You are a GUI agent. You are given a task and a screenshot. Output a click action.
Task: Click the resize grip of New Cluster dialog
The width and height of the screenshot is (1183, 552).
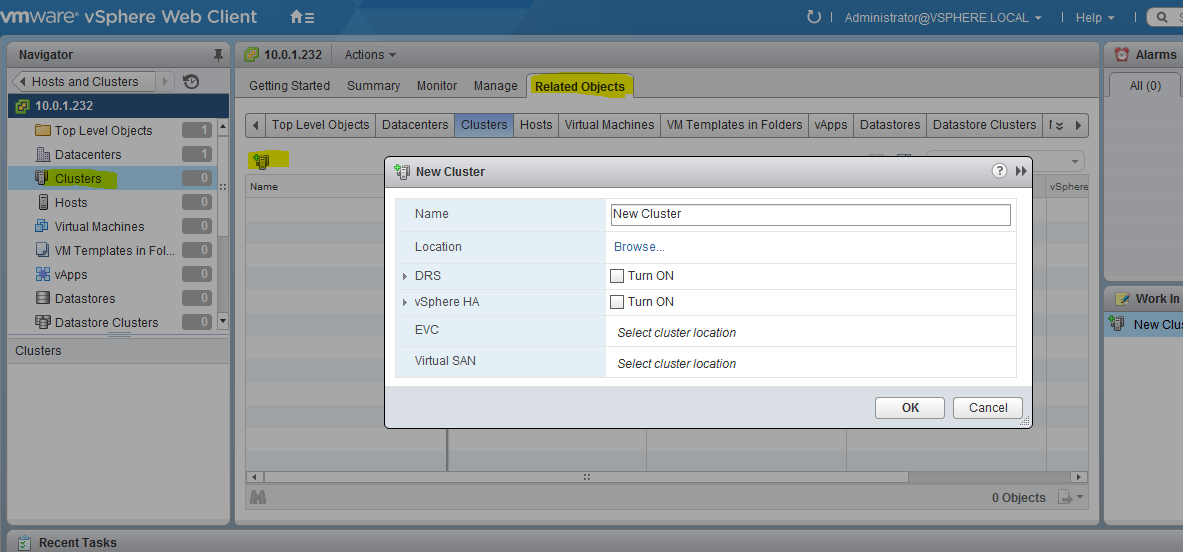point(1025,422)
